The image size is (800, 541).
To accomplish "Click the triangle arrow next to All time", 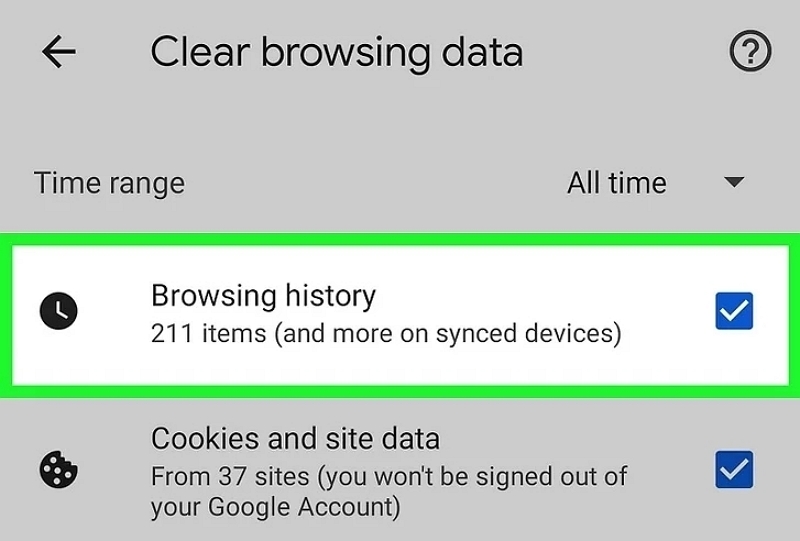I will coord(734,182).
